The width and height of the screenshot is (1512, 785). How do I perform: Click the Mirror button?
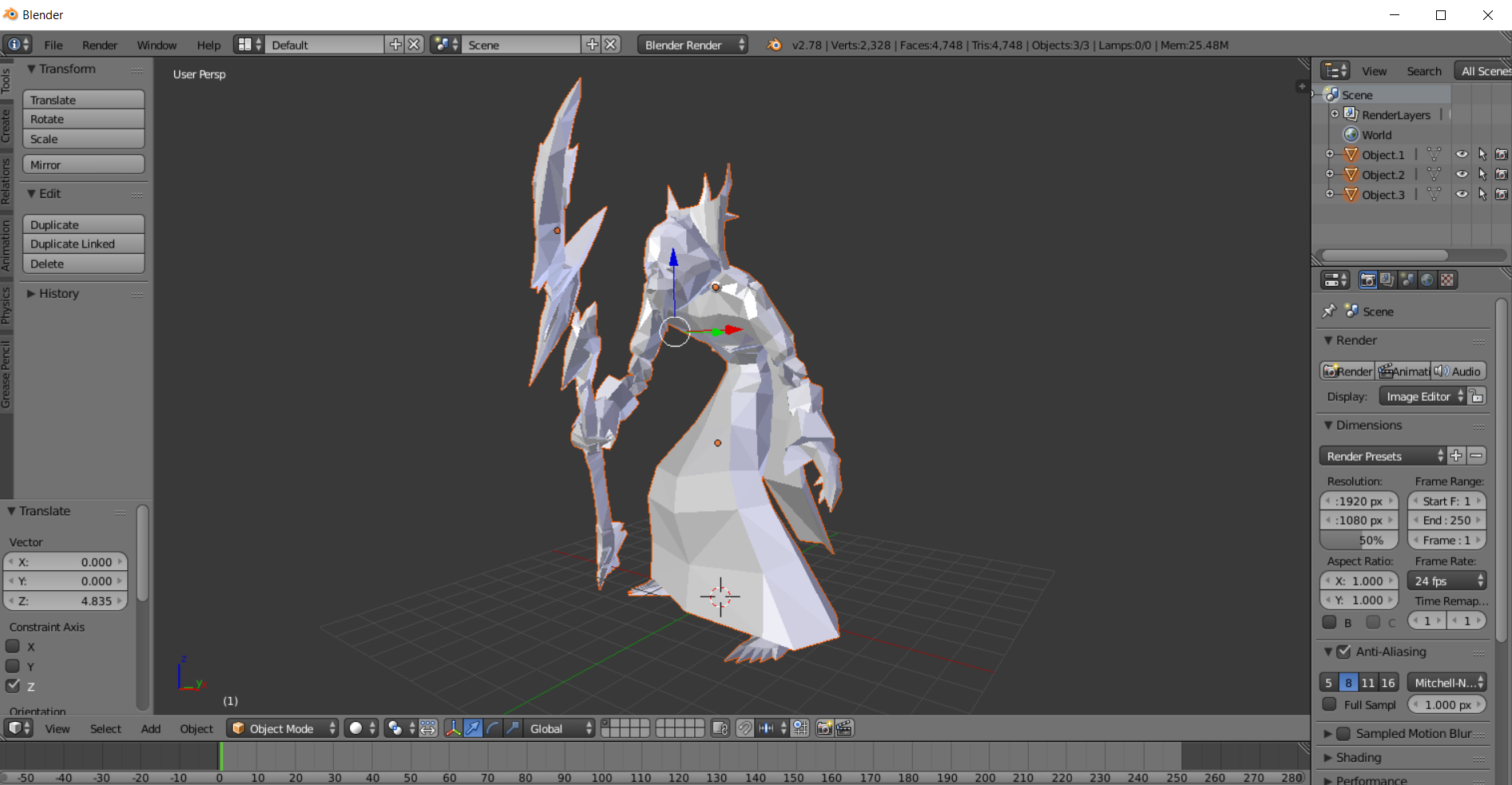pyautogui.click(x=83, y=165)
